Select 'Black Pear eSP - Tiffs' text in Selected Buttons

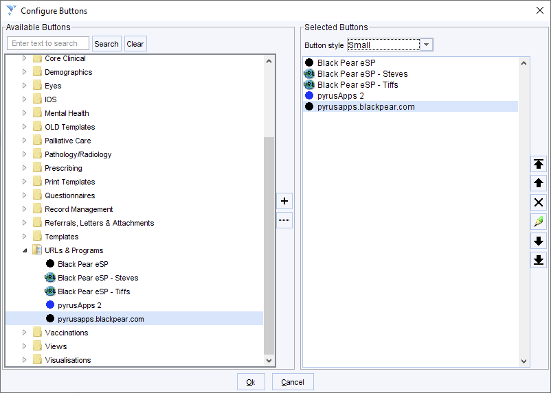pos(357,85)
